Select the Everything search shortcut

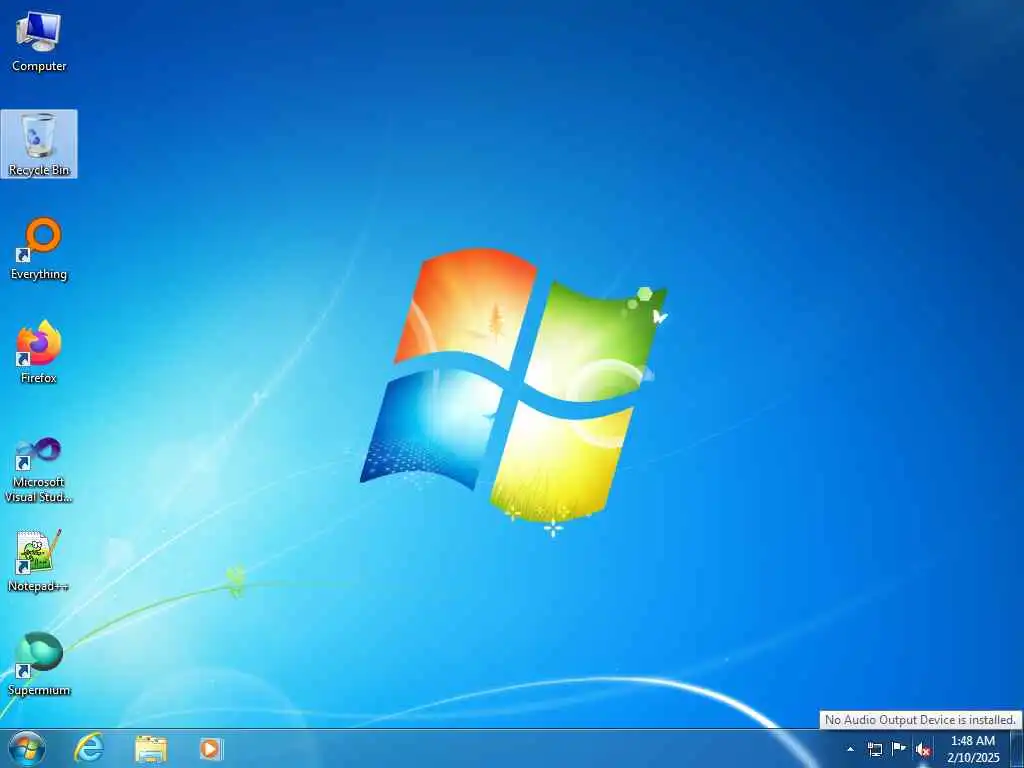[x=39, y=248]
